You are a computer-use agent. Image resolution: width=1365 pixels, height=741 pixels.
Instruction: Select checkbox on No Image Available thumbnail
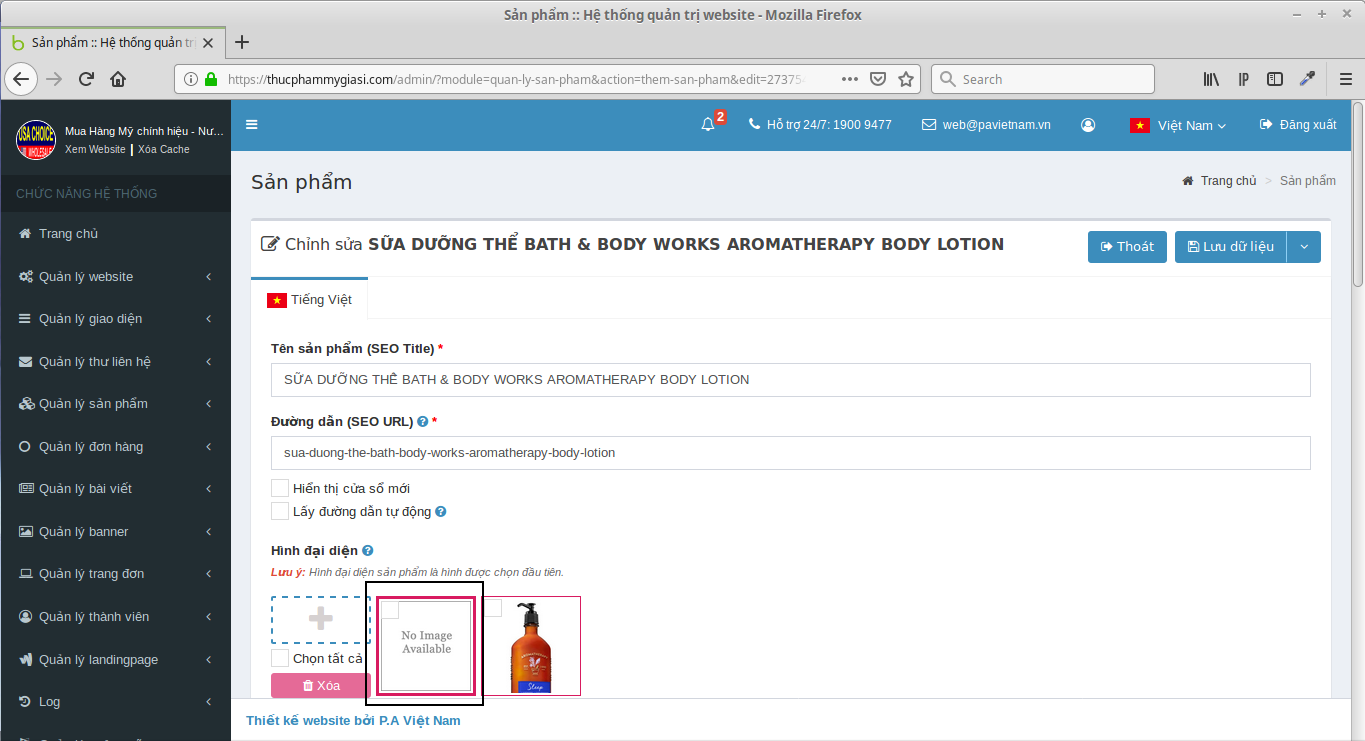[x=390, y=610]
